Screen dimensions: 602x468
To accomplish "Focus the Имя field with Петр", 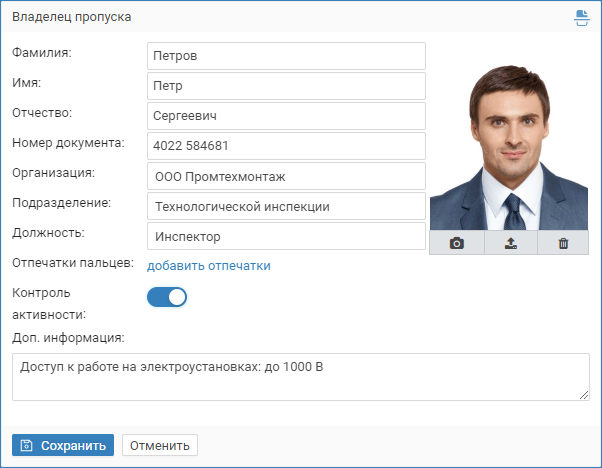I will point(285,86).
